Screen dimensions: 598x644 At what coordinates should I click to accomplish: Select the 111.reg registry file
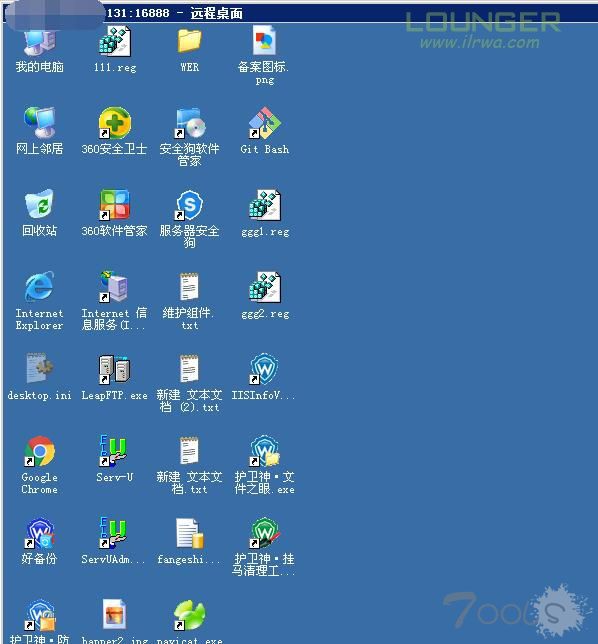(115, 41)
